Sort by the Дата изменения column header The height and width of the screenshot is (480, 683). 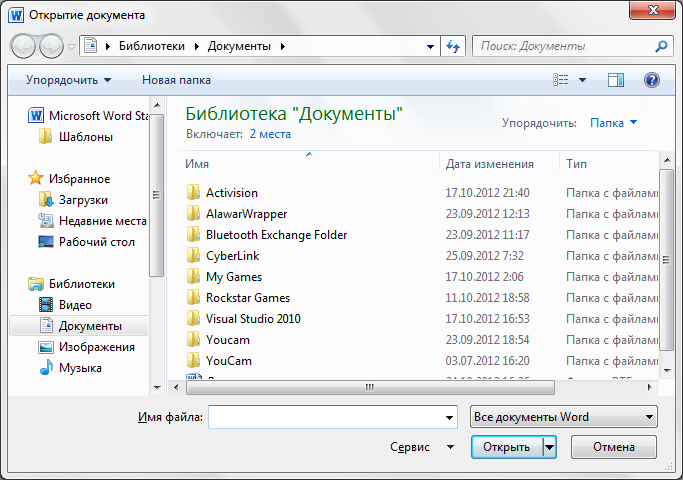pyautogui.click(x=499, y=164)
